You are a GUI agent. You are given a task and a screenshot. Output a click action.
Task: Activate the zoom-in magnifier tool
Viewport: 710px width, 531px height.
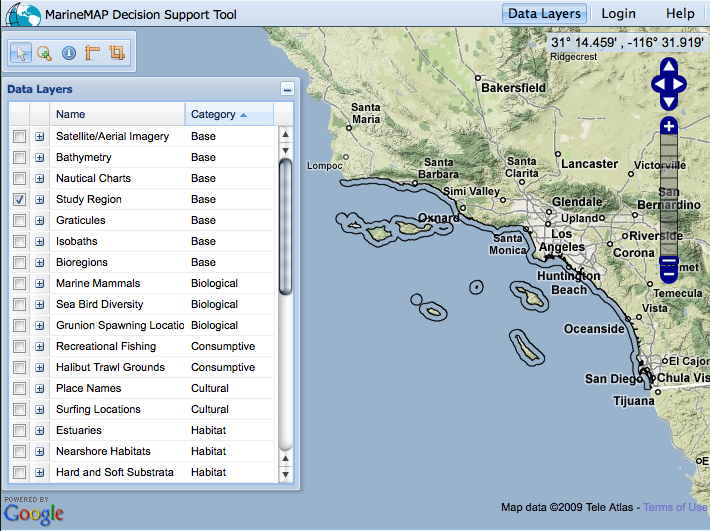coord(44,53)
